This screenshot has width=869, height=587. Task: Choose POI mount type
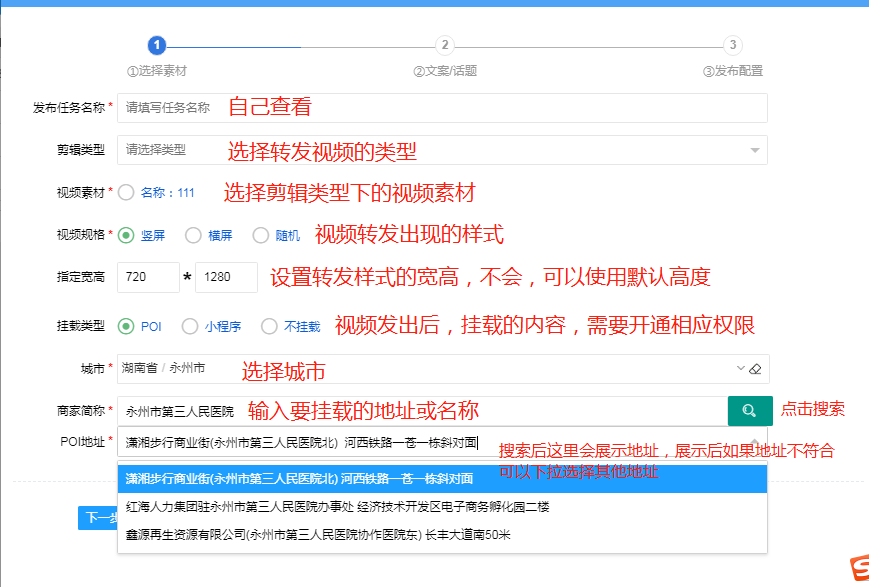click(x=126, y=326)
